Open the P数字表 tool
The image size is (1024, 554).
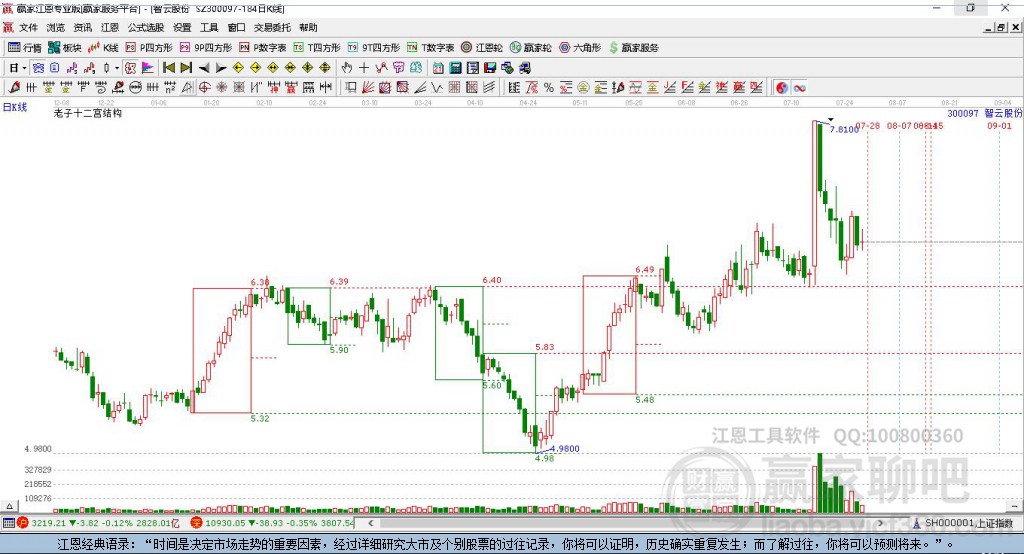pos(263,48)
